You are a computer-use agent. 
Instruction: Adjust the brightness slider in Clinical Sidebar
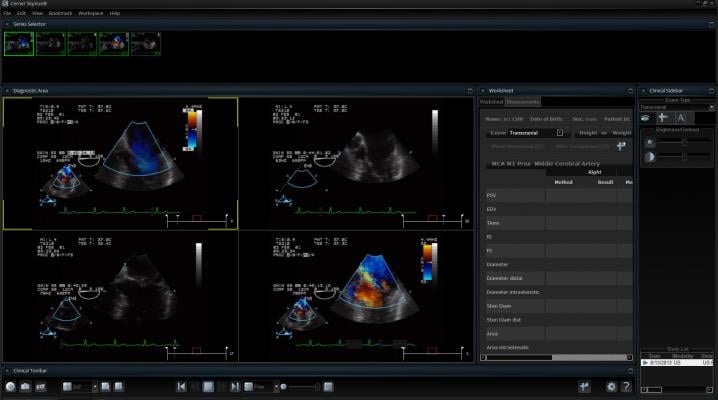coord(684,142)
